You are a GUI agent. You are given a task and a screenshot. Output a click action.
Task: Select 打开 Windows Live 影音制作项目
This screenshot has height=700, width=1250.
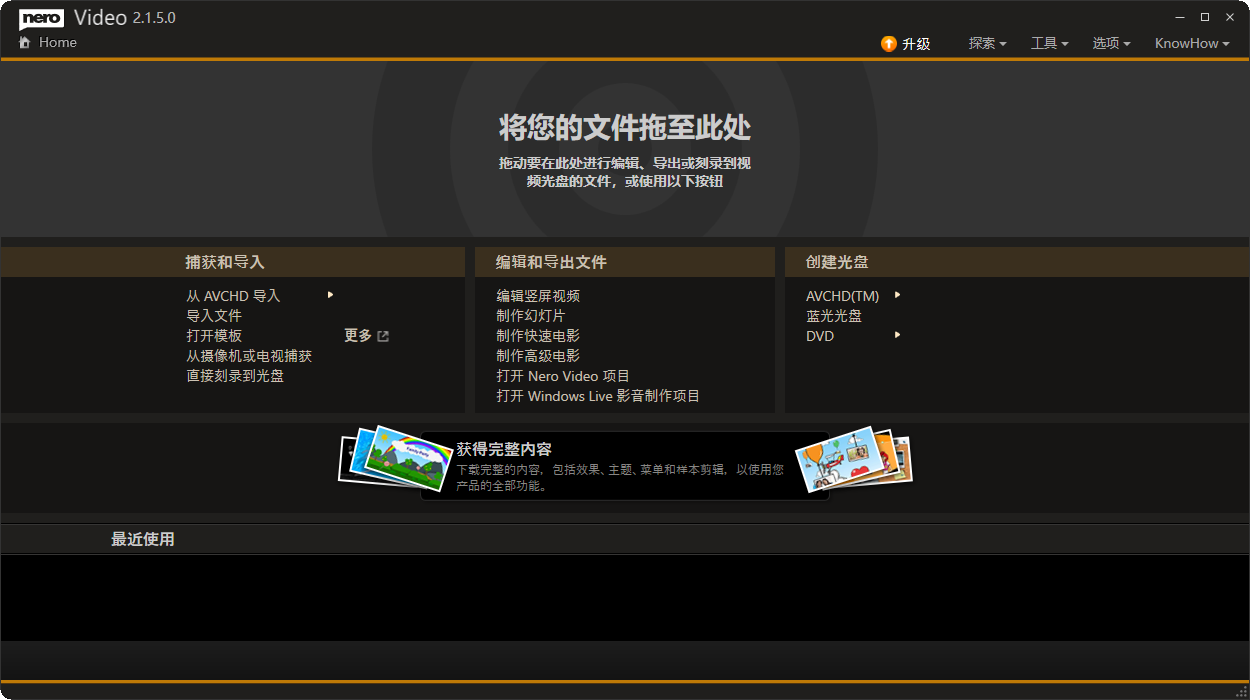pyautogui.click(x=598, y=396)
